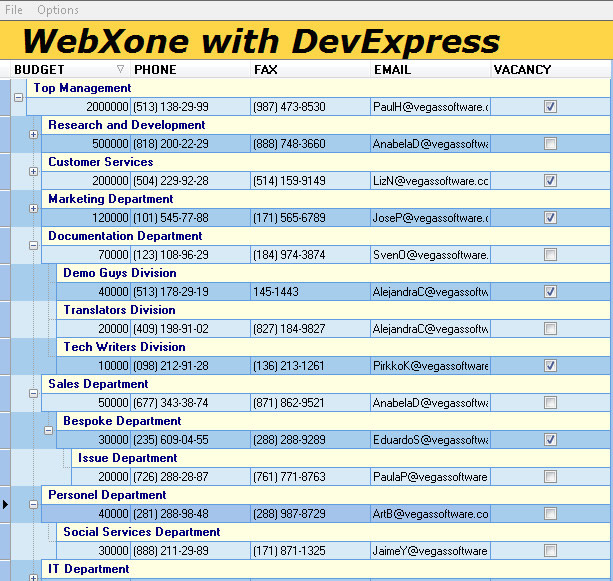
Task: Click the EduardoS@vegassoftware email cell
Action: point(430,439)
